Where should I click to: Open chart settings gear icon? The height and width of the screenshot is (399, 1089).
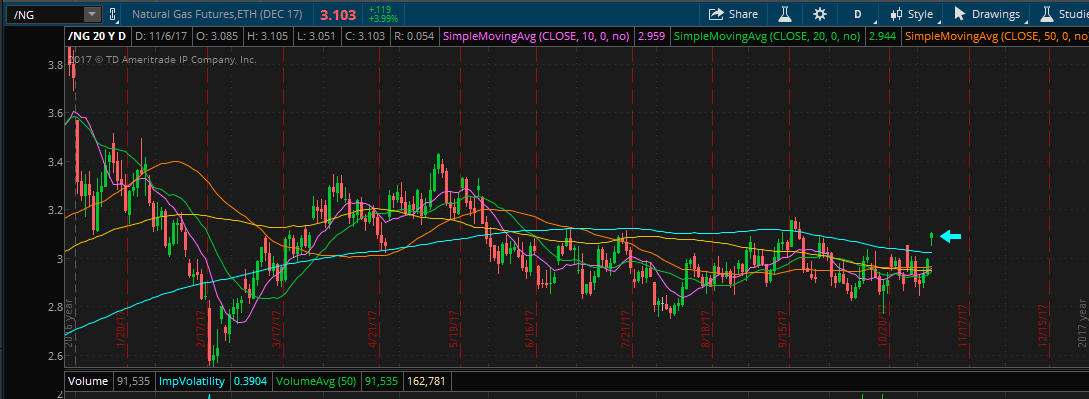[x=820, y=14]
